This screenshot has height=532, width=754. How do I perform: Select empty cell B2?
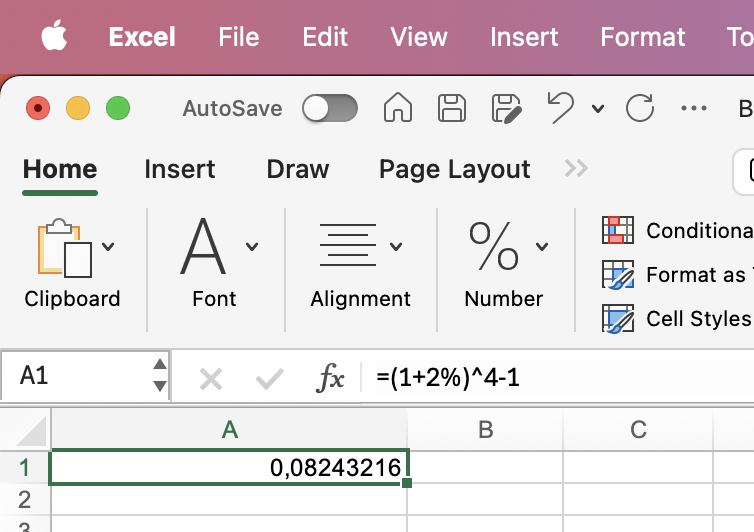click(x=485, y=500)
